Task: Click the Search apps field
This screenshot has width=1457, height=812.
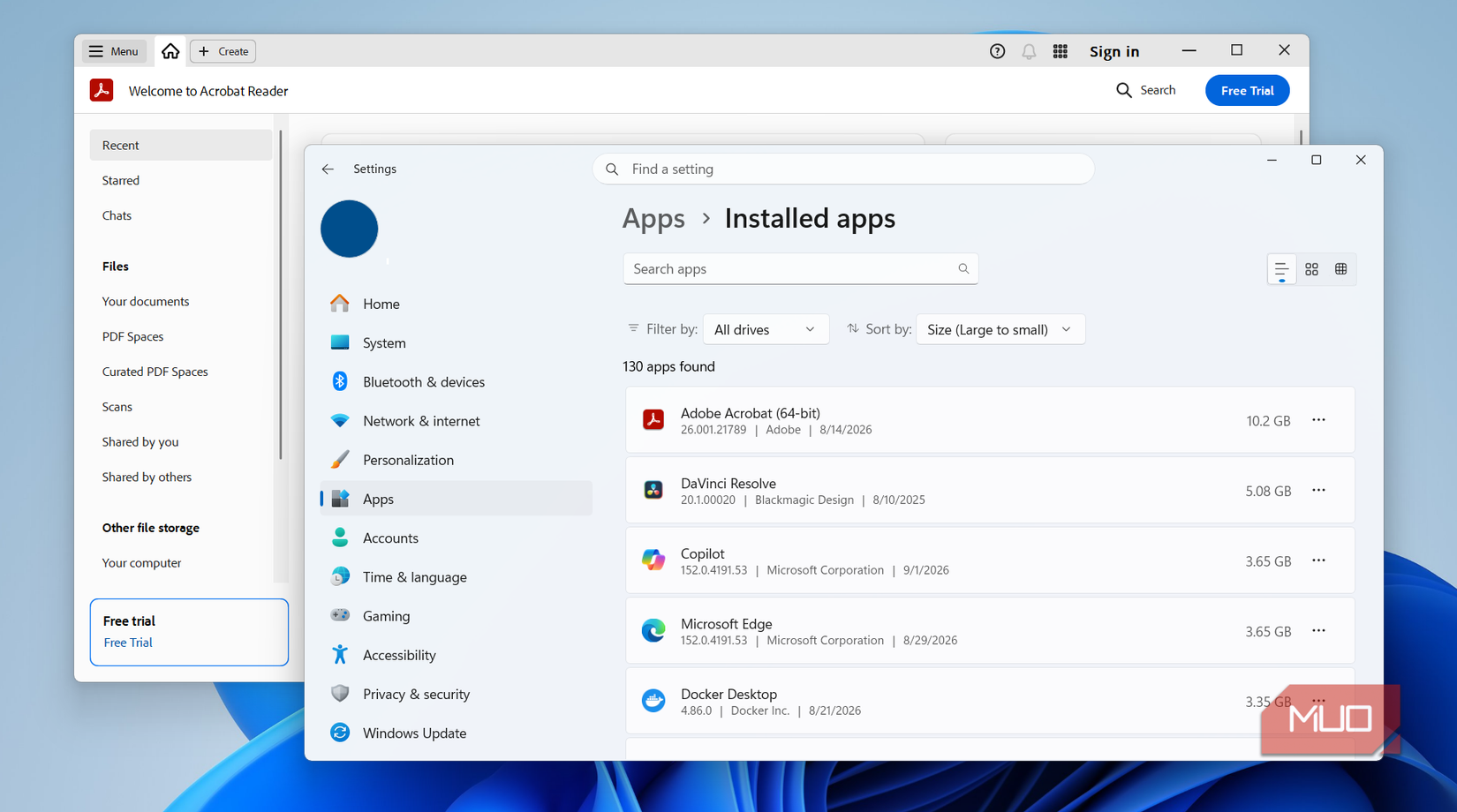Action: [x=800, y=268]
